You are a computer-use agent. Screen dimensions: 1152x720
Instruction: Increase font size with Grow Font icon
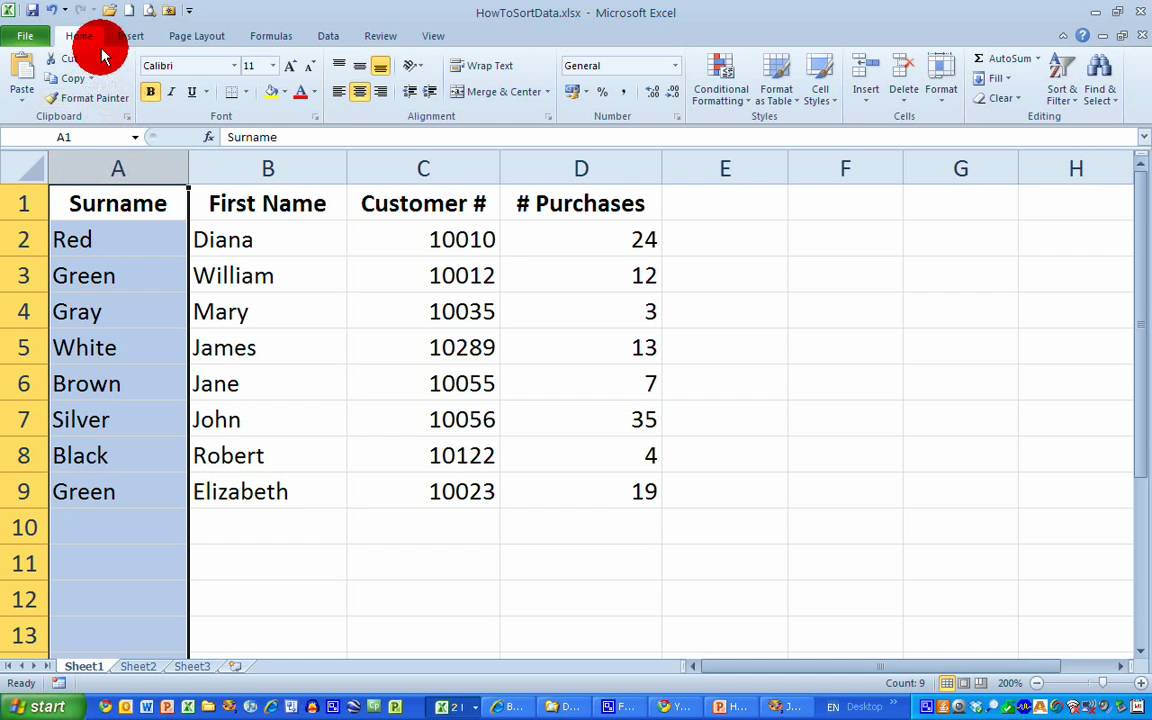point(290,66)
